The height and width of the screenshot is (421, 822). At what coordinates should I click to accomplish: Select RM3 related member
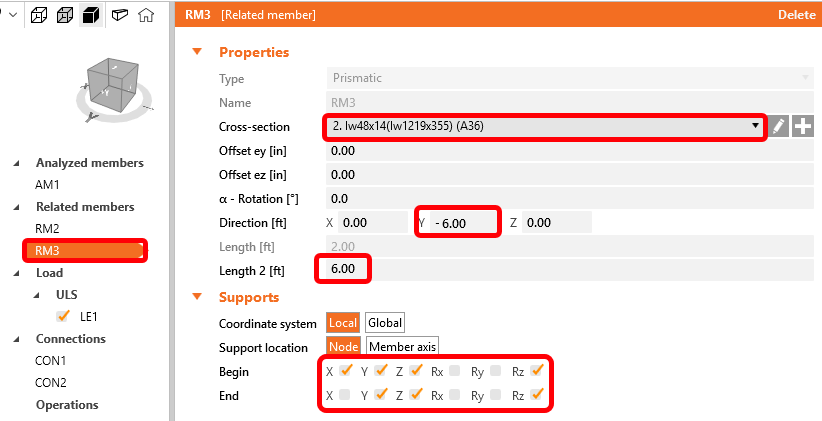click(x=84, y=251)
